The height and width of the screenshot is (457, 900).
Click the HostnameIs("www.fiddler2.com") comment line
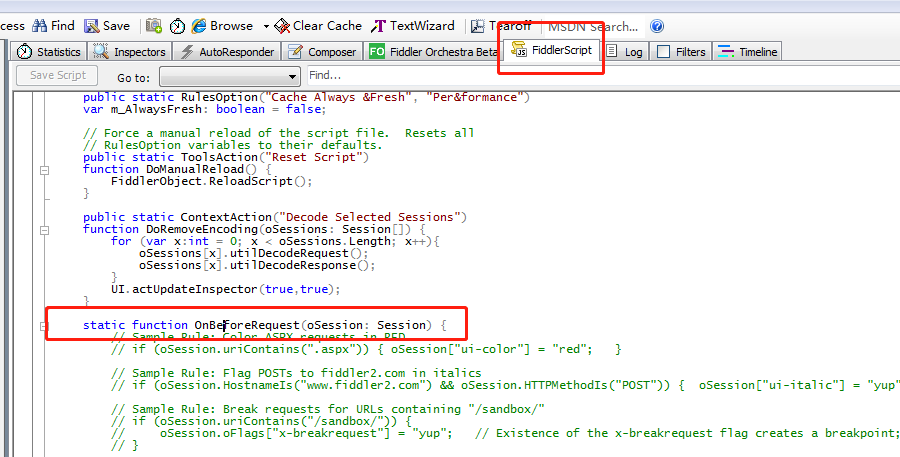[505, 385]
